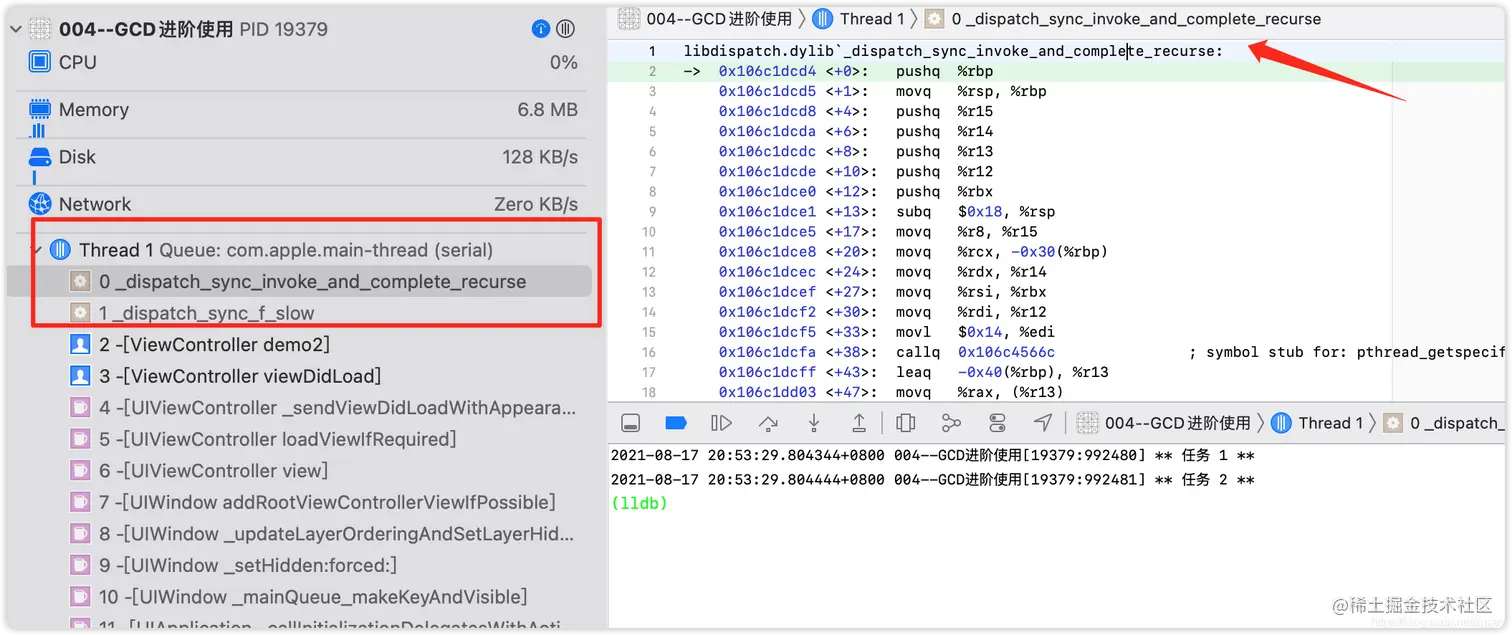Click the console log line 任务 2
This screenshot has height=635, width=1512.
[x=933, y=480]
